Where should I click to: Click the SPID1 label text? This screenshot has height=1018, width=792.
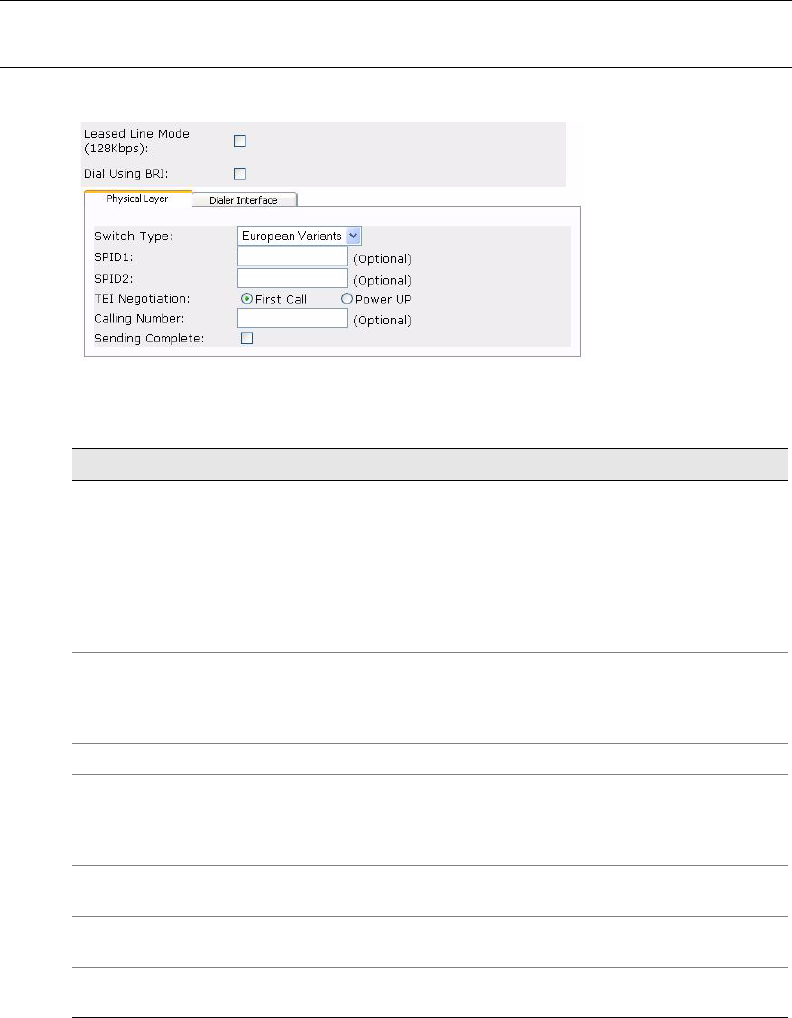click(x=114, y=257)
